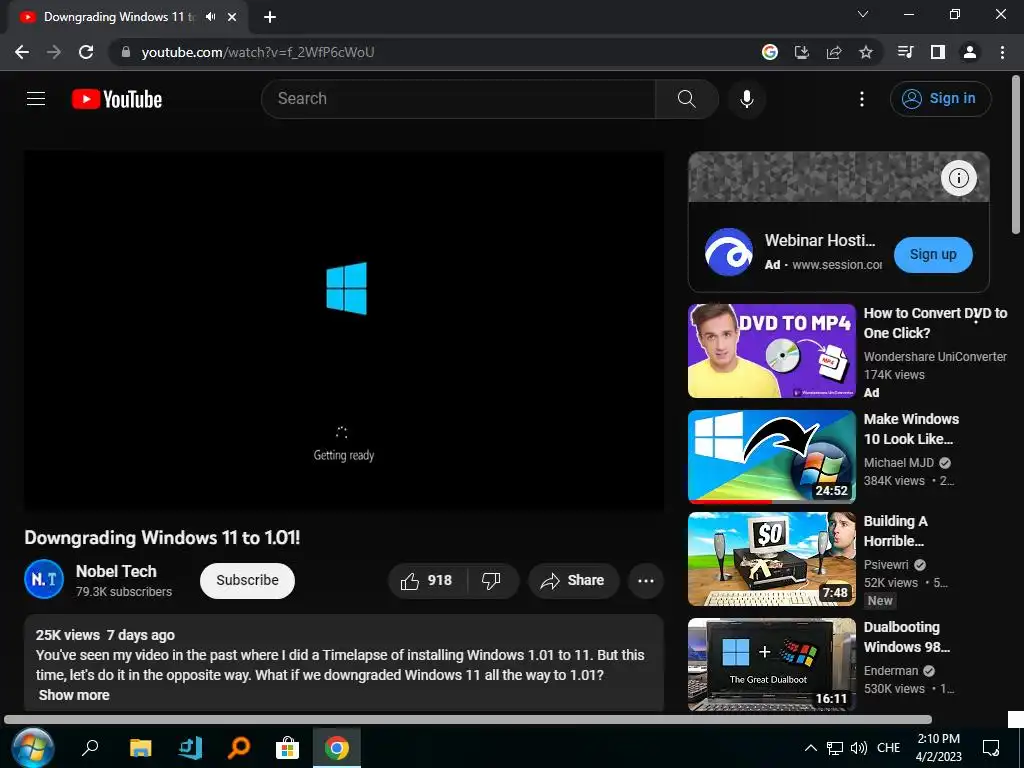Open the CHE input language indicator
1024x768 pixels.
point(888,748)
